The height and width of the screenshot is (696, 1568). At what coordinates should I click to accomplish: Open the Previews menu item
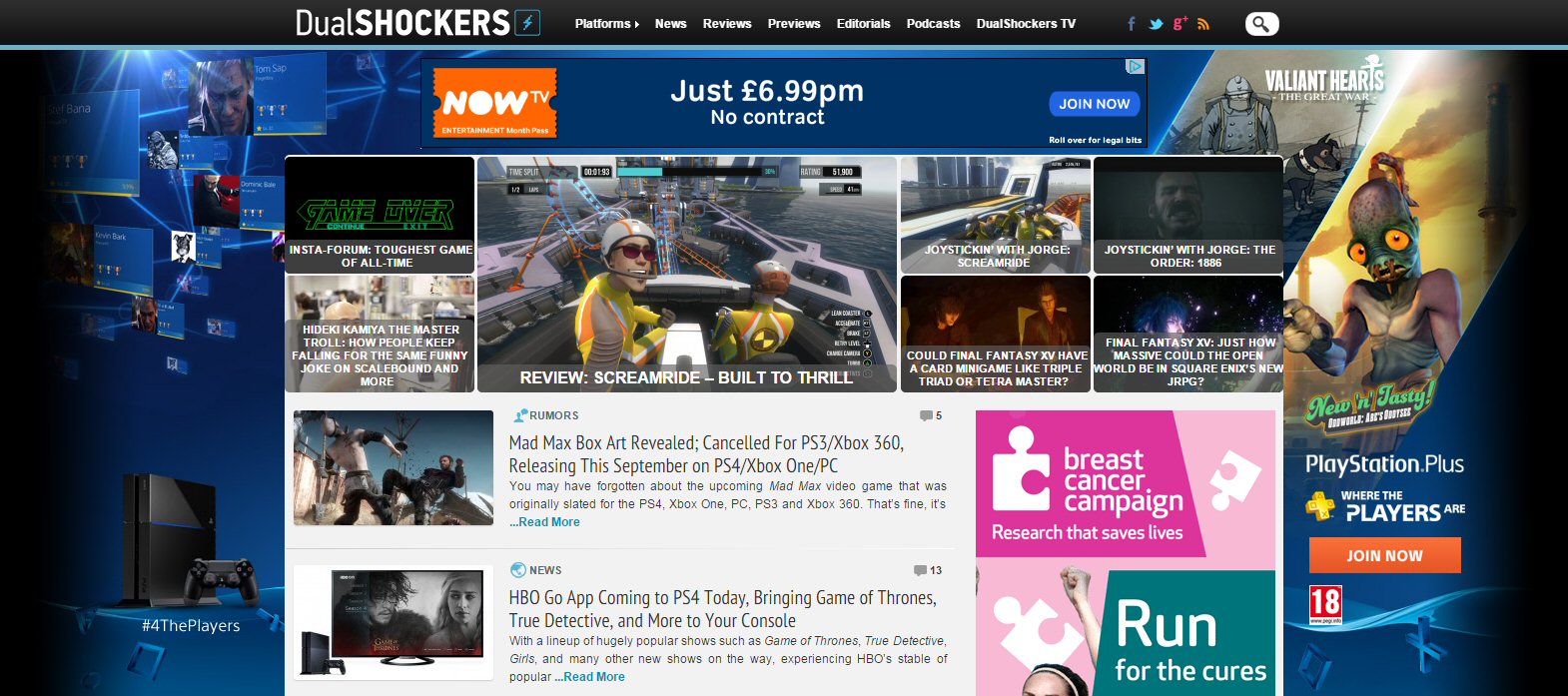794,24
